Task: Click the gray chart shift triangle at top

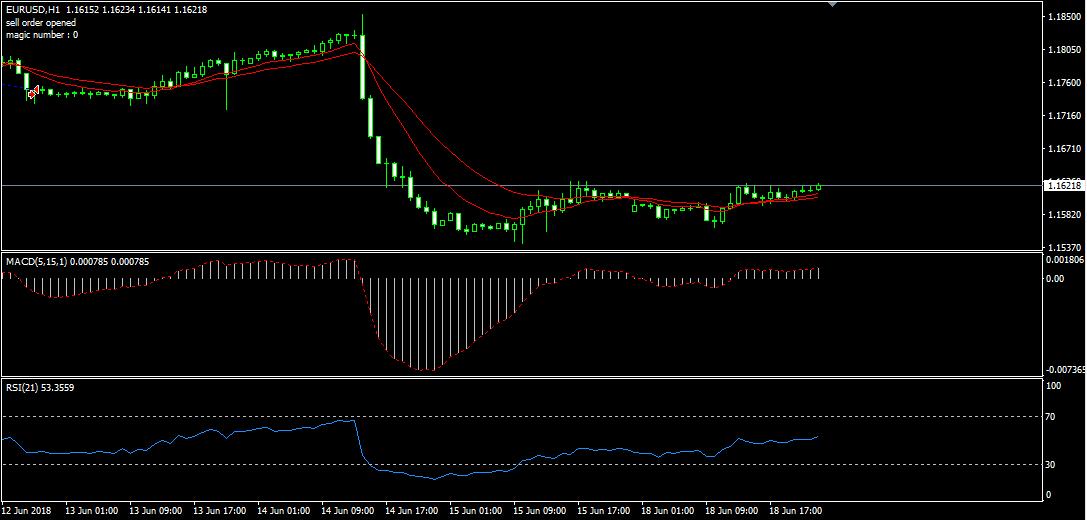Action: [832, 4]
